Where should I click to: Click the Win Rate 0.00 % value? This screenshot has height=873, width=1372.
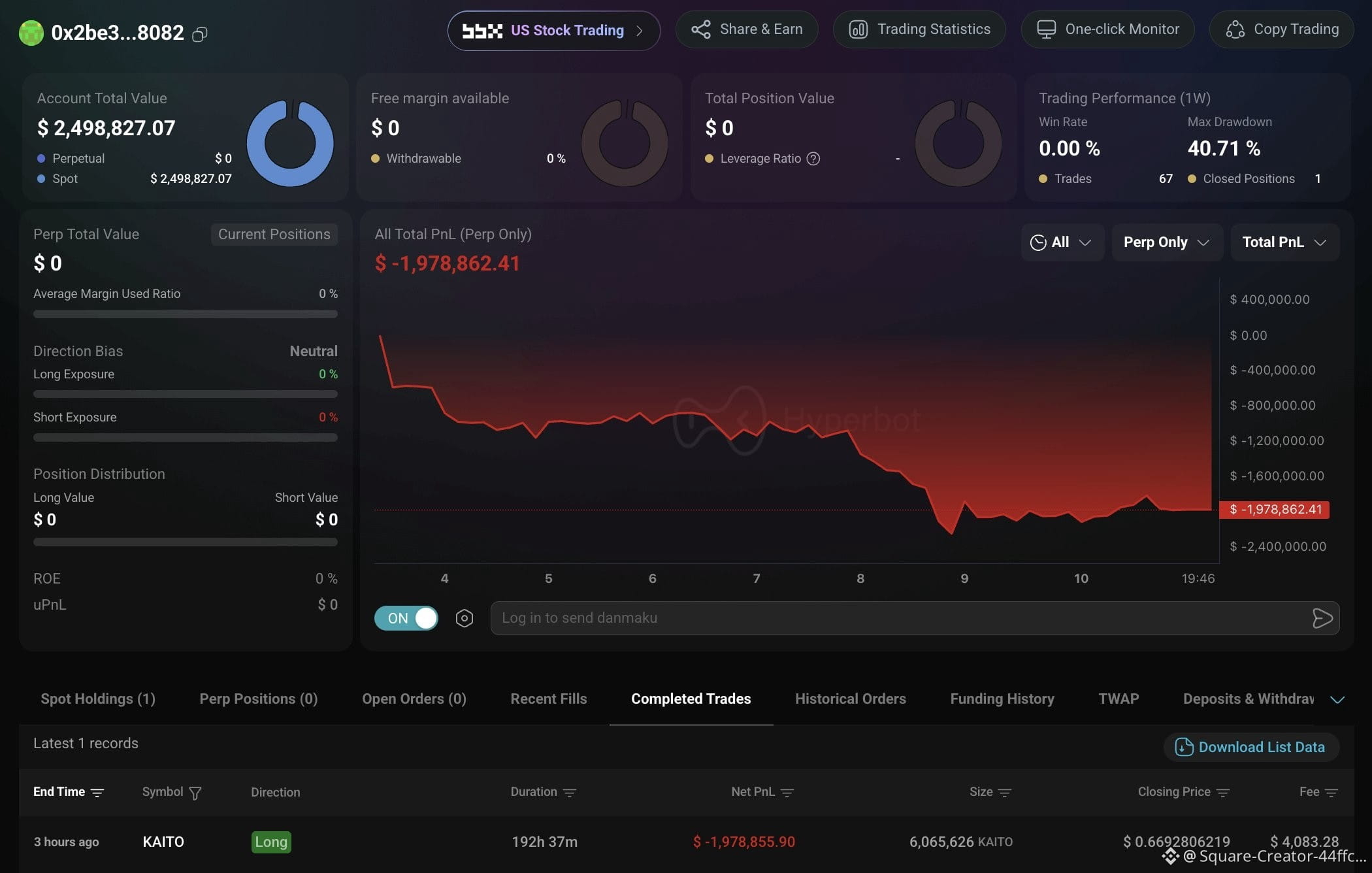pyautogui.click(x=1070, y=149)
